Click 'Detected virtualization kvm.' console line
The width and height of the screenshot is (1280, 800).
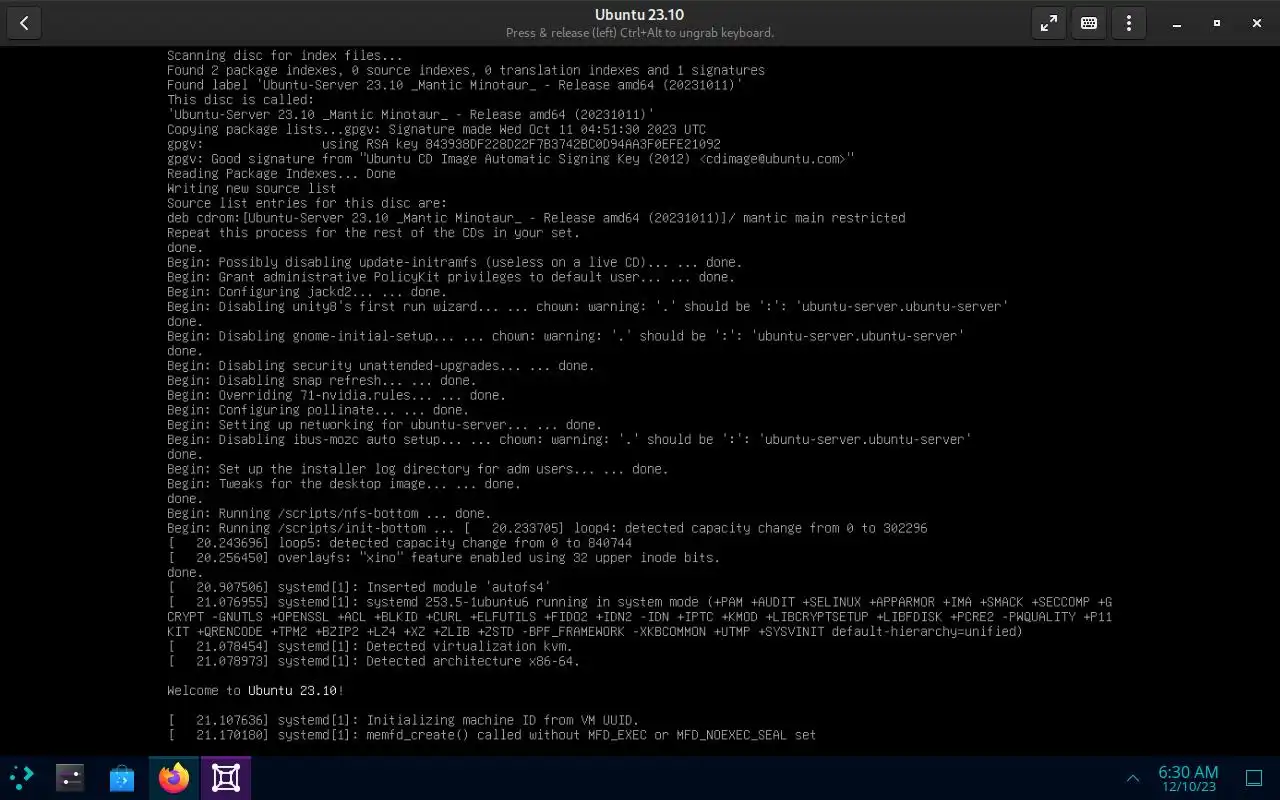coord(374,647)
